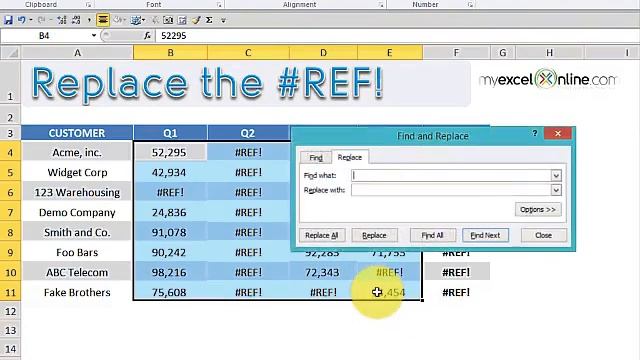640x360 pixels.
Task: Click the Q2 header cell
Action: point(248,133)
